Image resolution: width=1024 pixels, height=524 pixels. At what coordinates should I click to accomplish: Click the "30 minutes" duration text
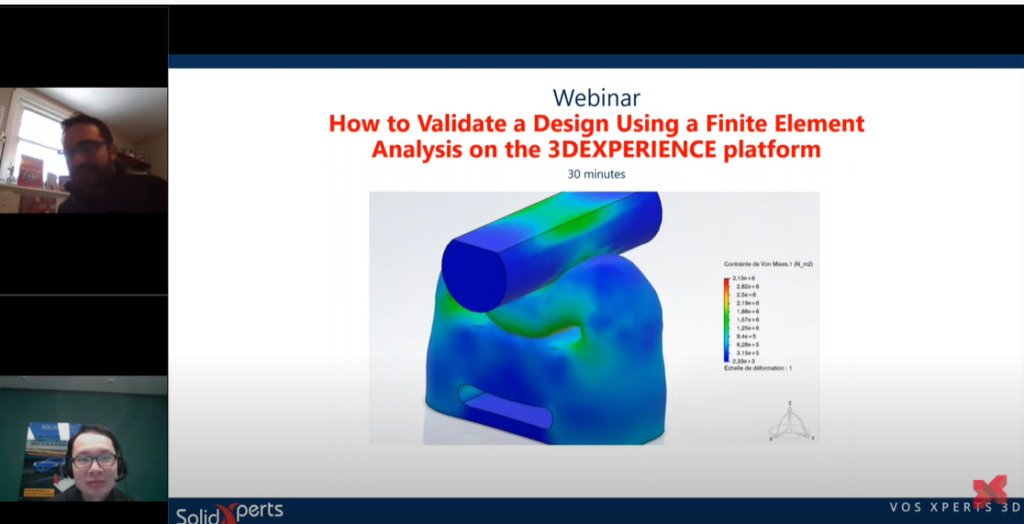(x=596, y=174)
